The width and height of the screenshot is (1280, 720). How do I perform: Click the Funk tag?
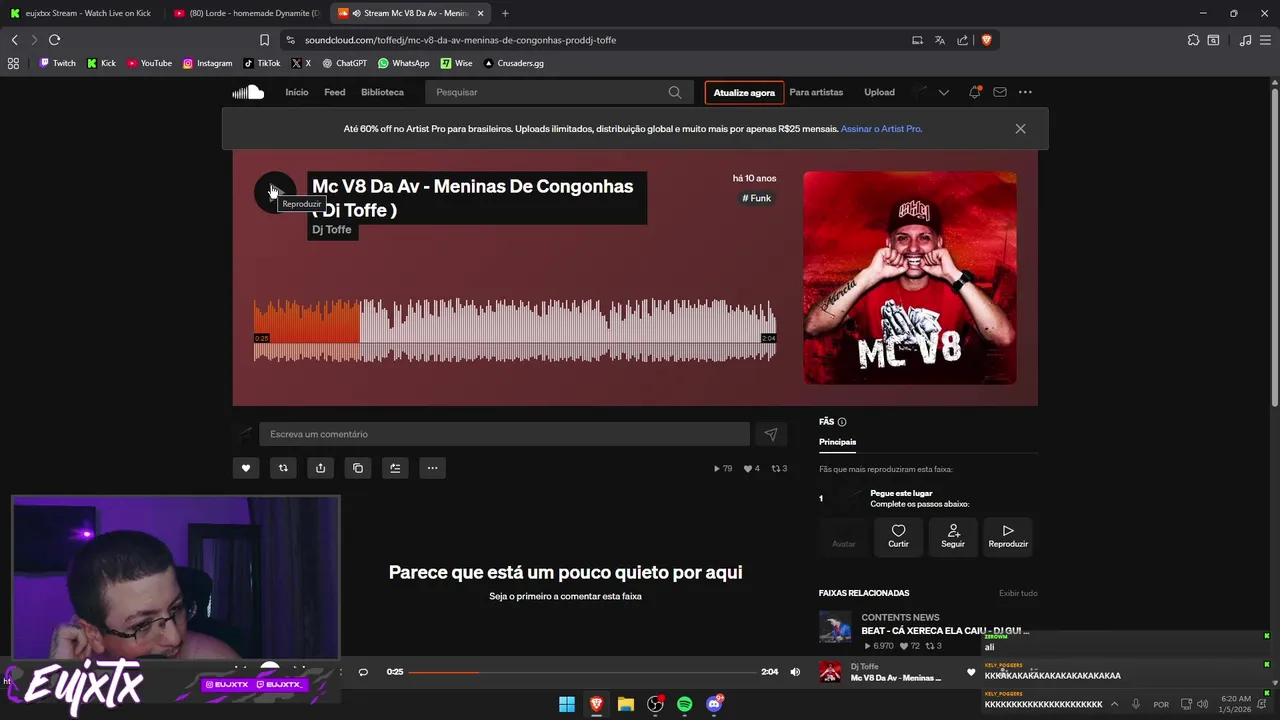(757, 198)
